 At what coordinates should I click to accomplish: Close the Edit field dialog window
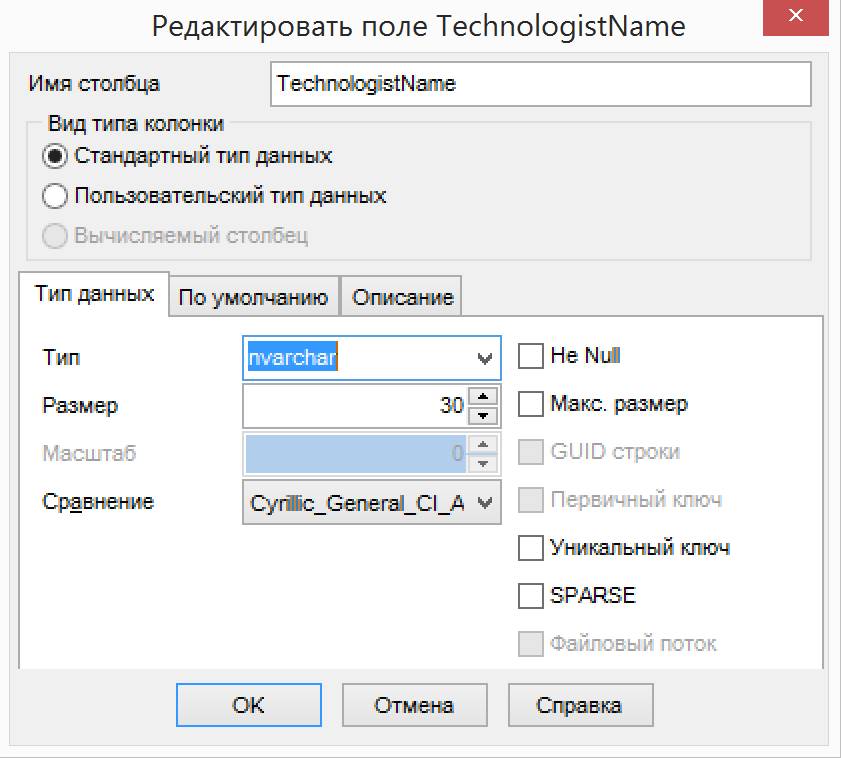(x=796, y=19)
